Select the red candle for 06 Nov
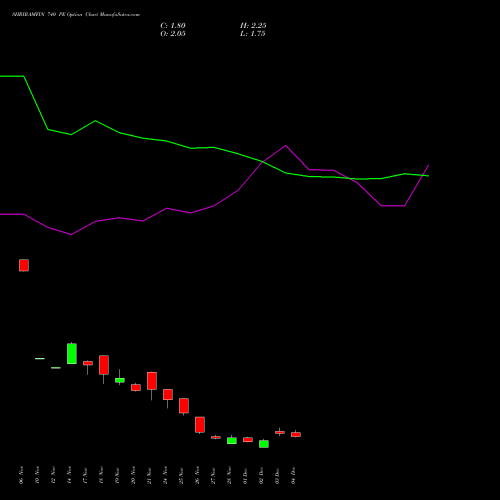Image resolution: width=500 pixels, height=500 pixels. 24,265
